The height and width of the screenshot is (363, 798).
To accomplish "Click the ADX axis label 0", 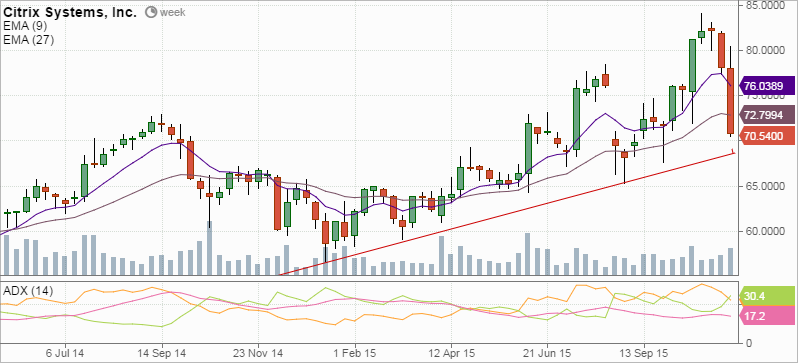I will pos(748,344).
